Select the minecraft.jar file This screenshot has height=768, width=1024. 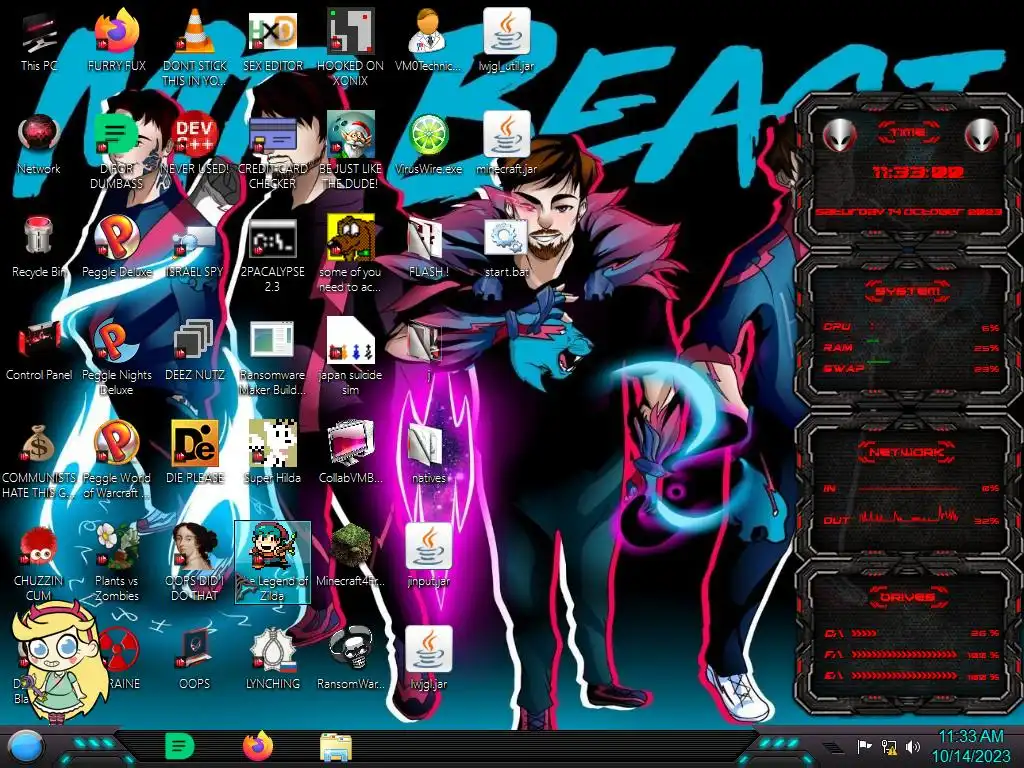click(506, 144)
